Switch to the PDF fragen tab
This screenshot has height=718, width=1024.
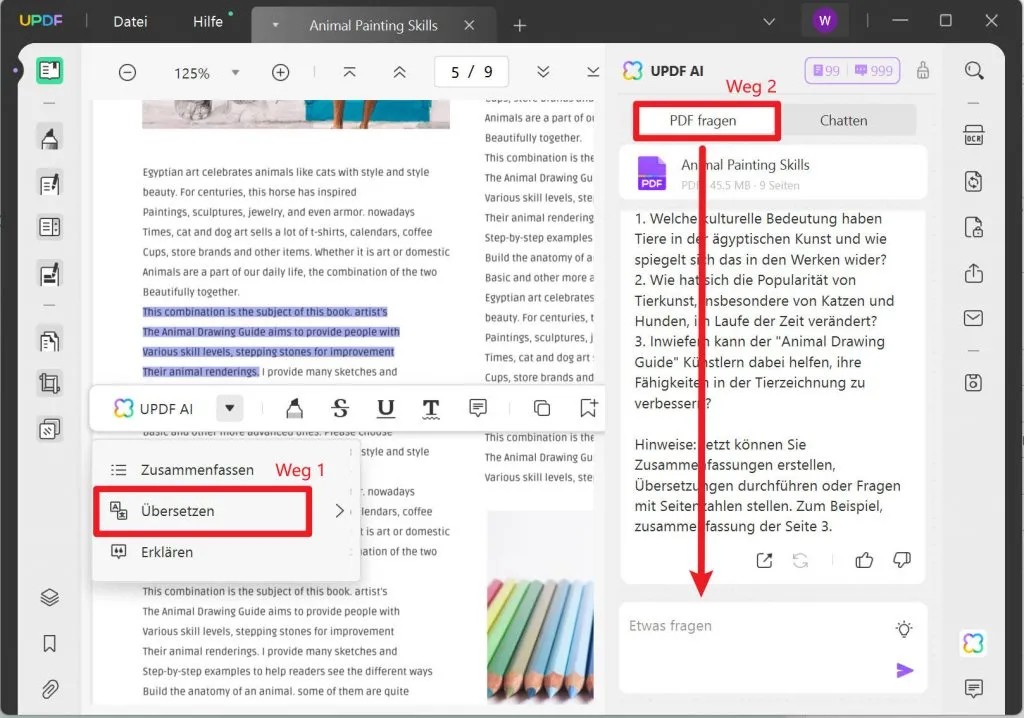(x=706, y=121)
